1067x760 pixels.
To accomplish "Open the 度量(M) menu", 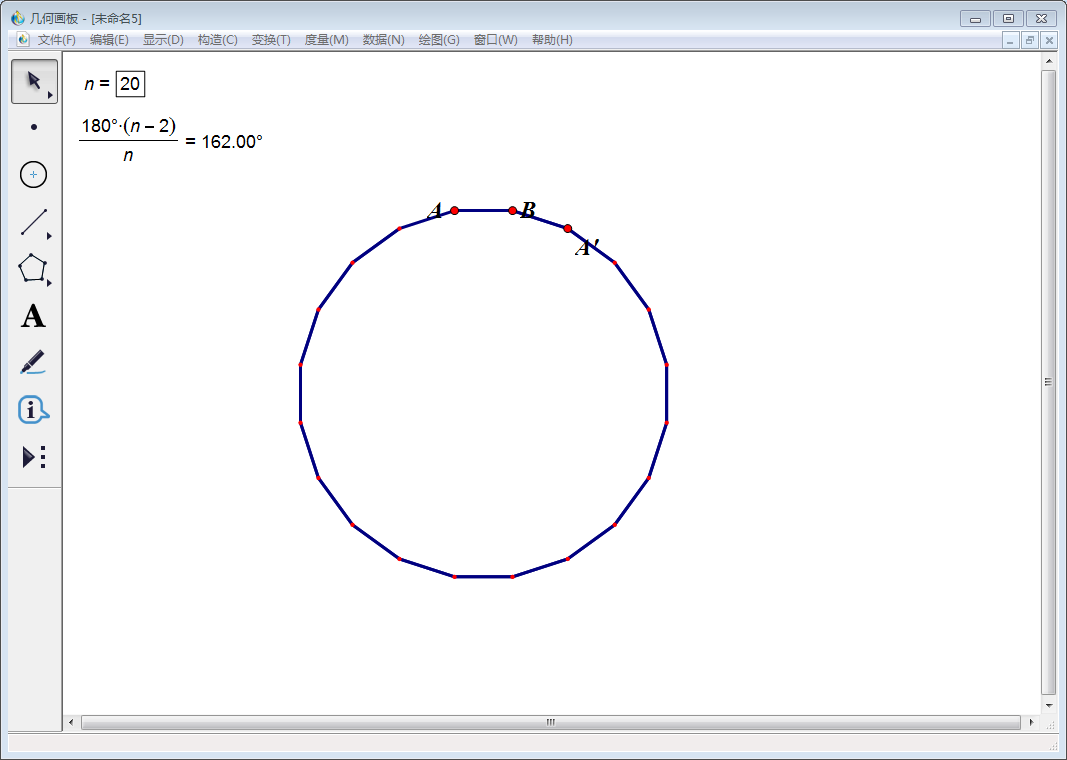I will (x=326, y=40).
